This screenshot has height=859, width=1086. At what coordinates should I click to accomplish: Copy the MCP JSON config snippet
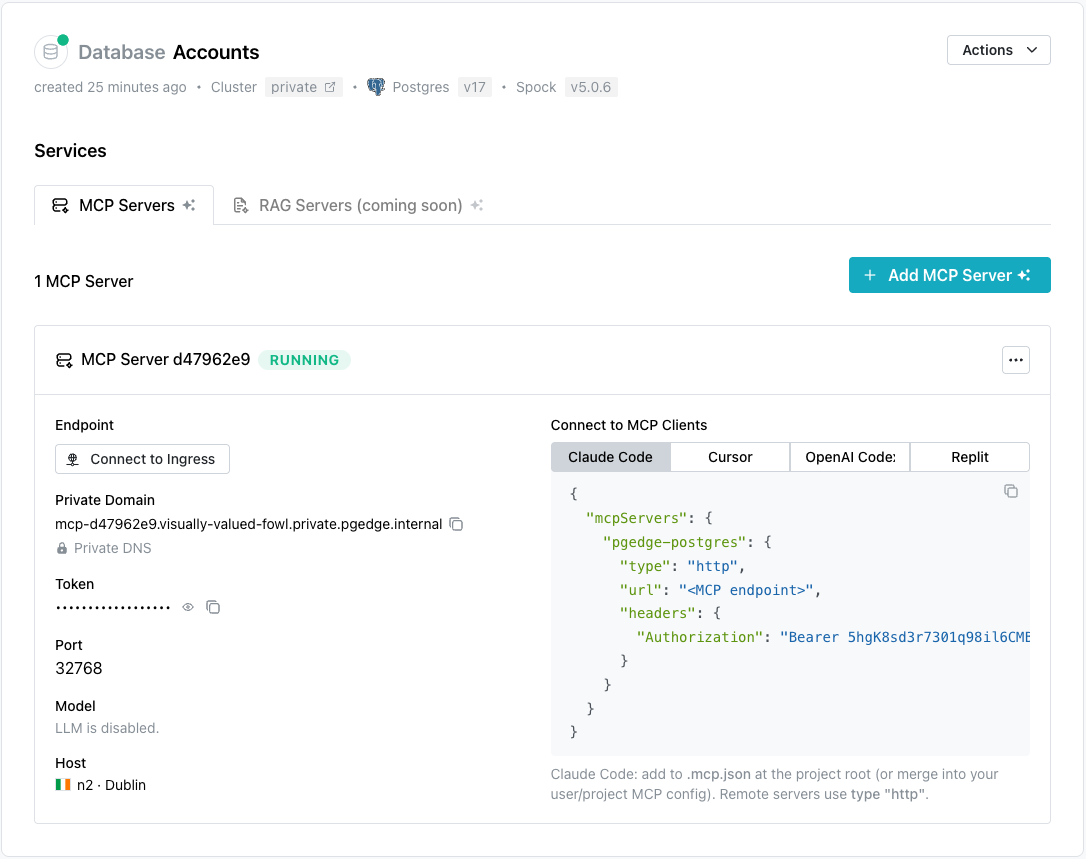(1011, 491)
